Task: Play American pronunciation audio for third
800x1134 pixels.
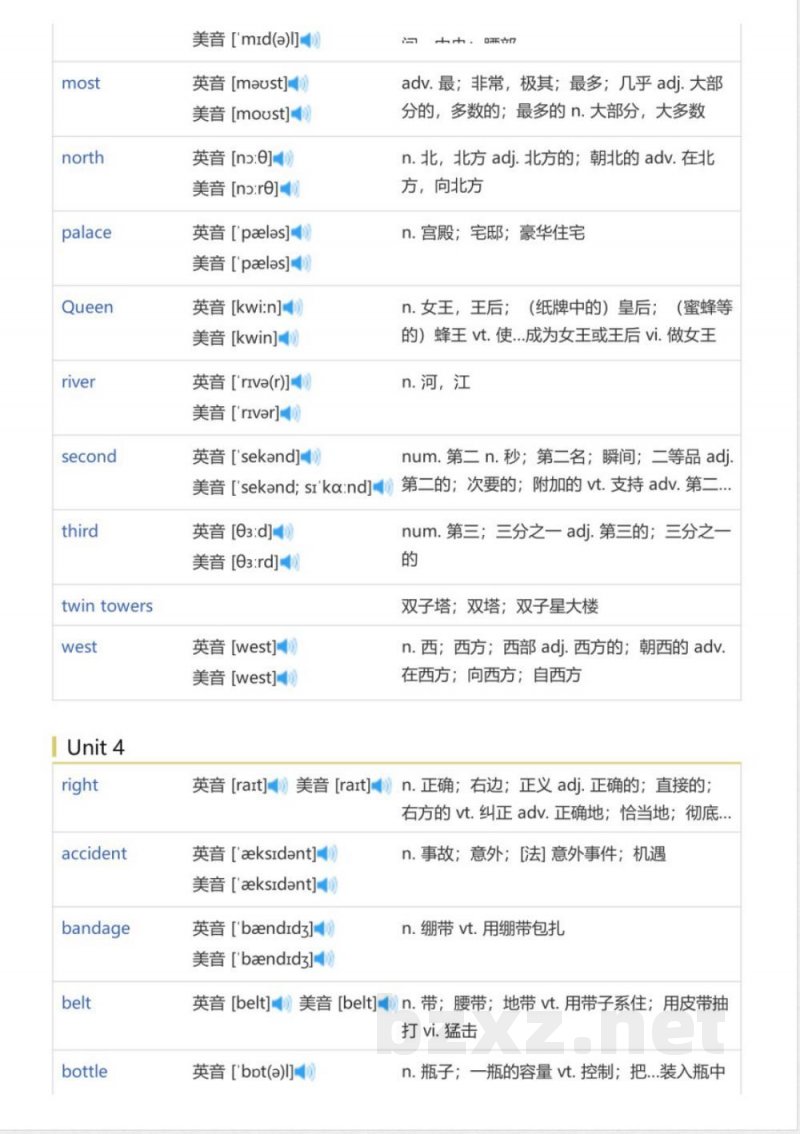Action: (x=289, y=563)
